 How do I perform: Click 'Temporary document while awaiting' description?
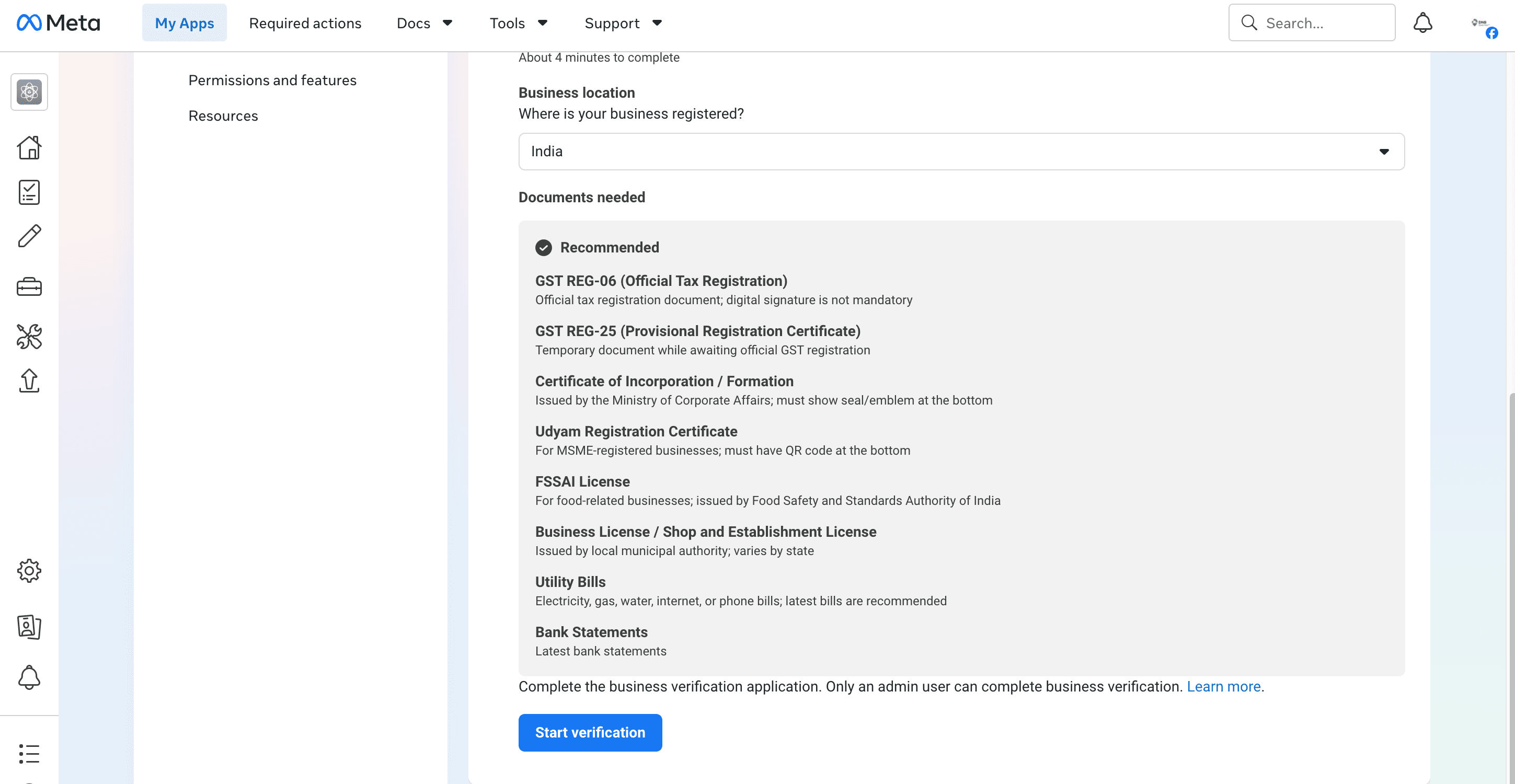point(703,350)
